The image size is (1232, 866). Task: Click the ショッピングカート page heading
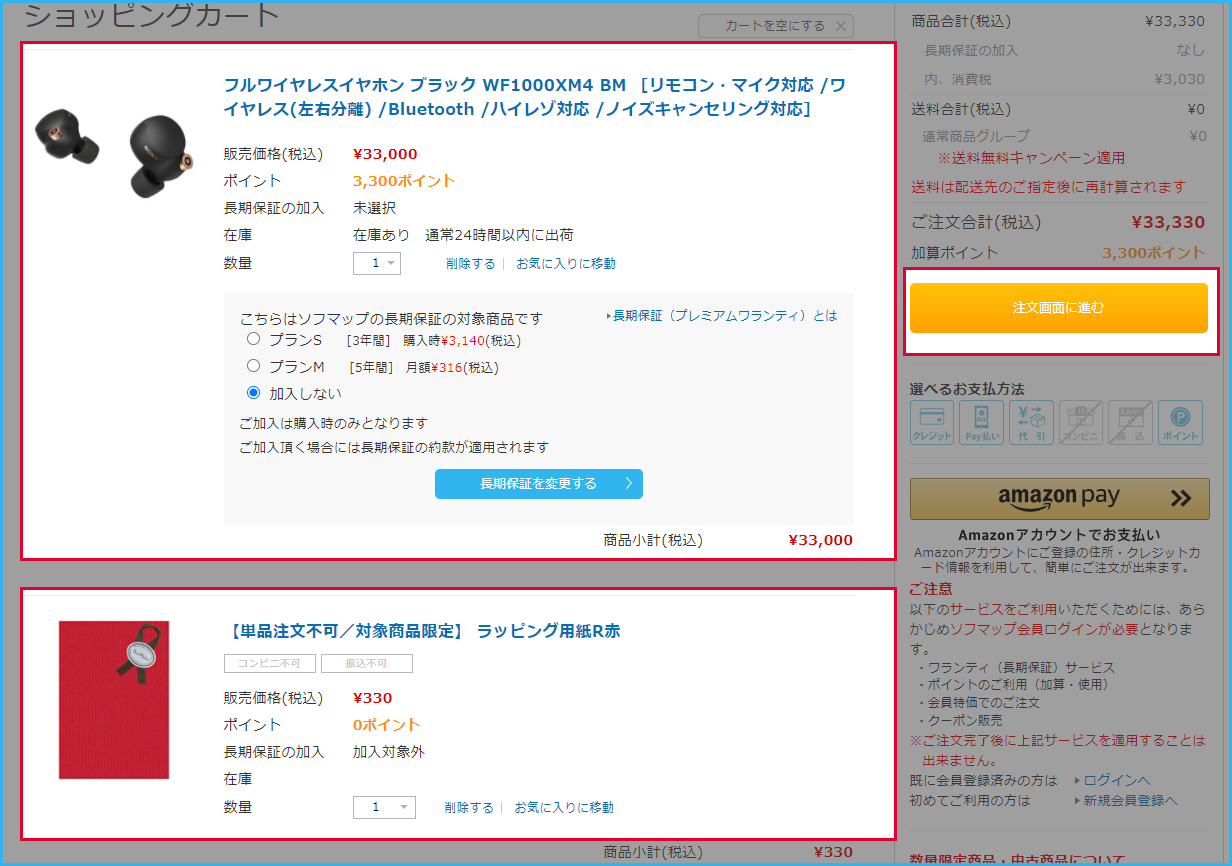tap(151, 15)
